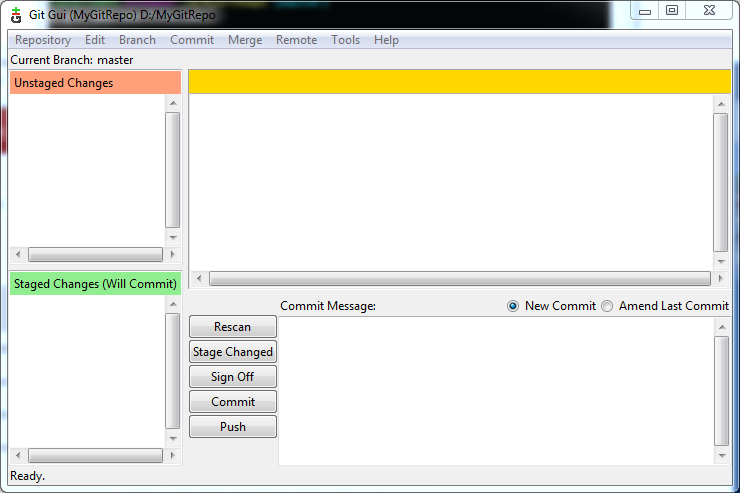The image size is (740, 493).
Task: Open the Remote menu
Action: 296,40
